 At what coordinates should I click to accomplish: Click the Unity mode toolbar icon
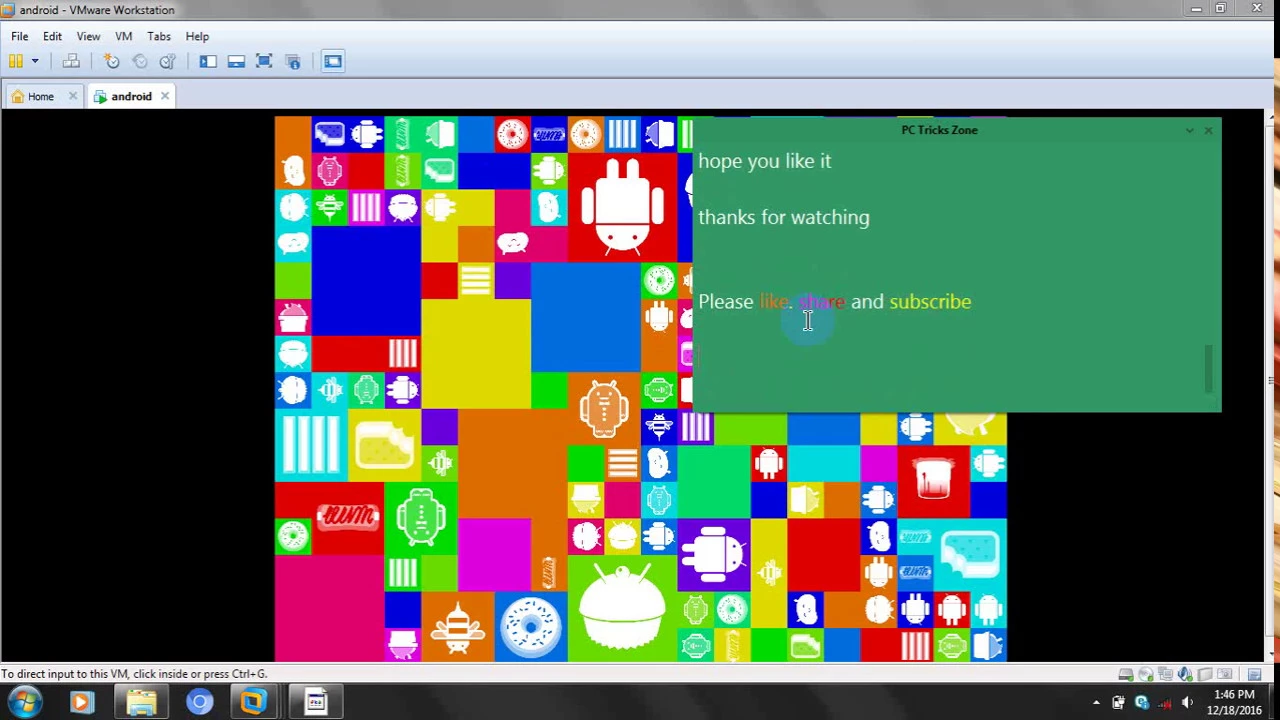pyautogui.click(x=293, y=61)
